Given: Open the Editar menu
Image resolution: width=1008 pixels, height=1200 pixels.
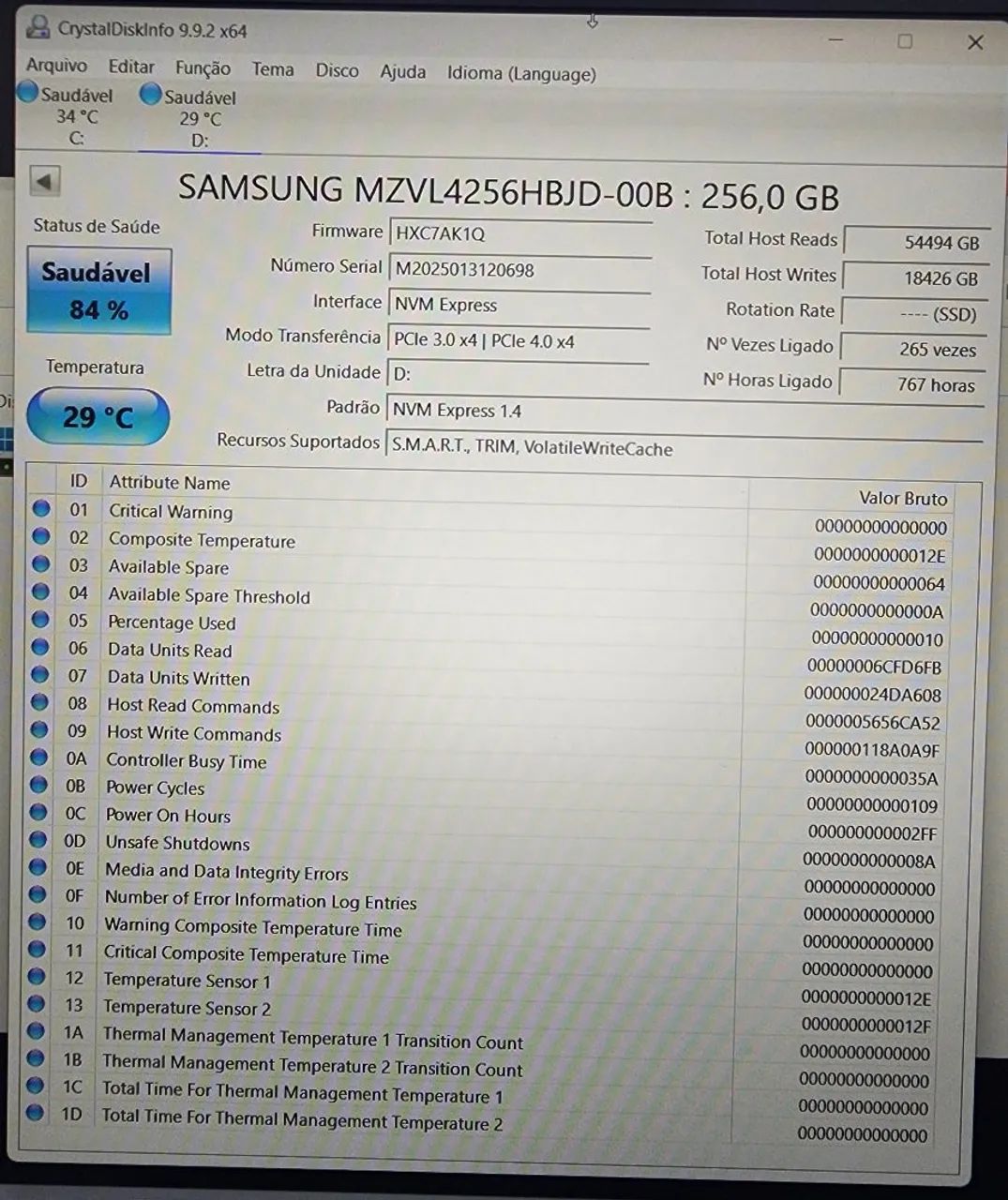Looking at the screenshot, I should (x=131, y=67).
